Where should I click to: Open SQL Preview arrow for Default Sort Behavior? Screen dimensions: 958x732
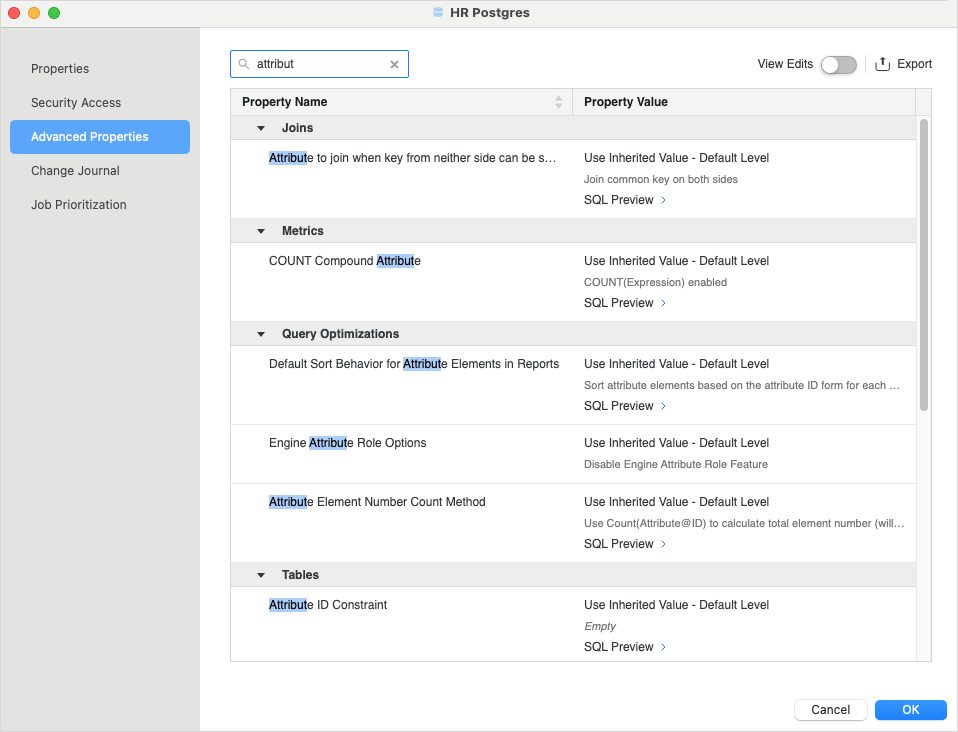point(663,406)
